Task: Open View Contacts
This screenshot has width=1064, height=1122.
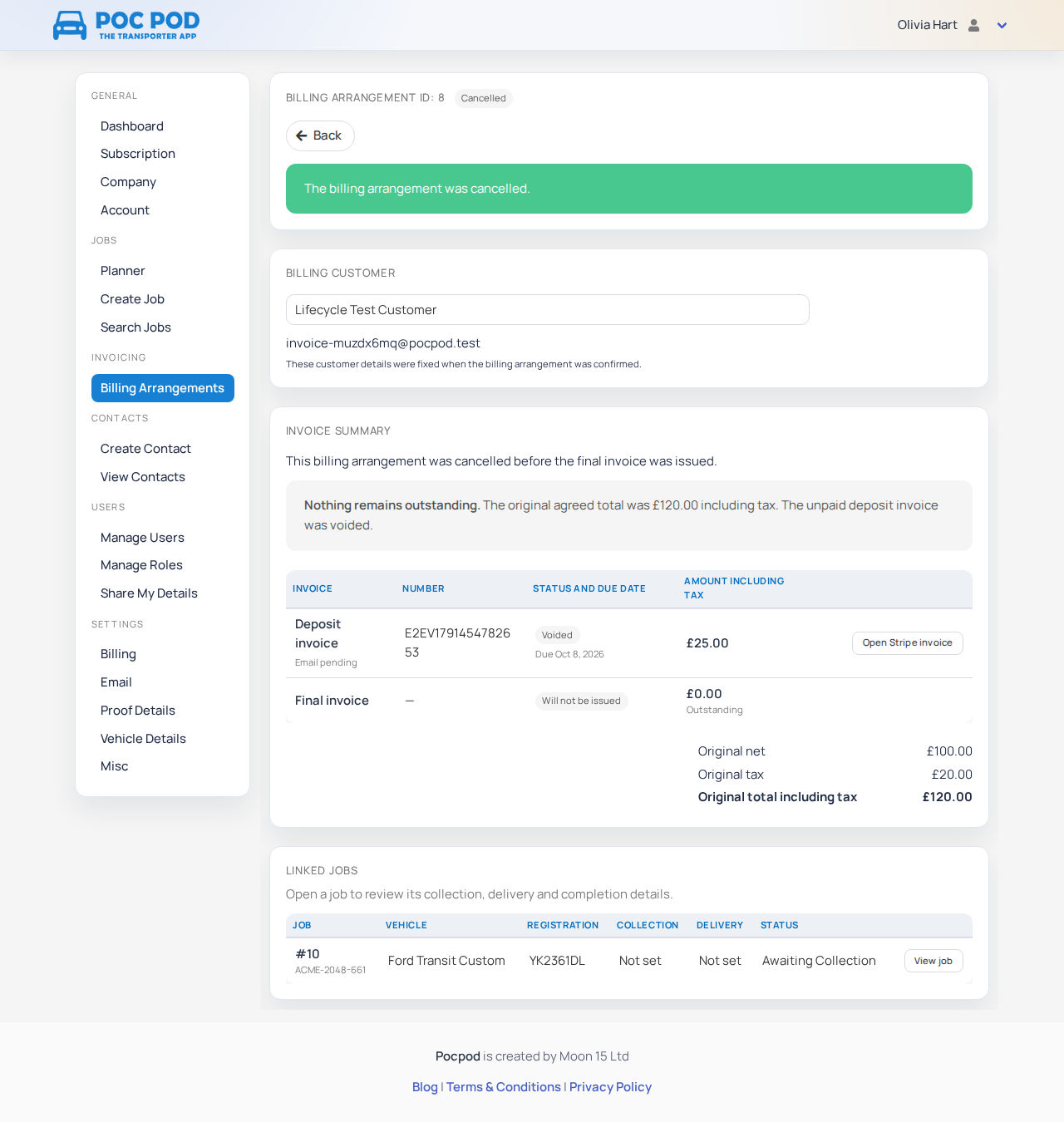Action: coord(143,477)
